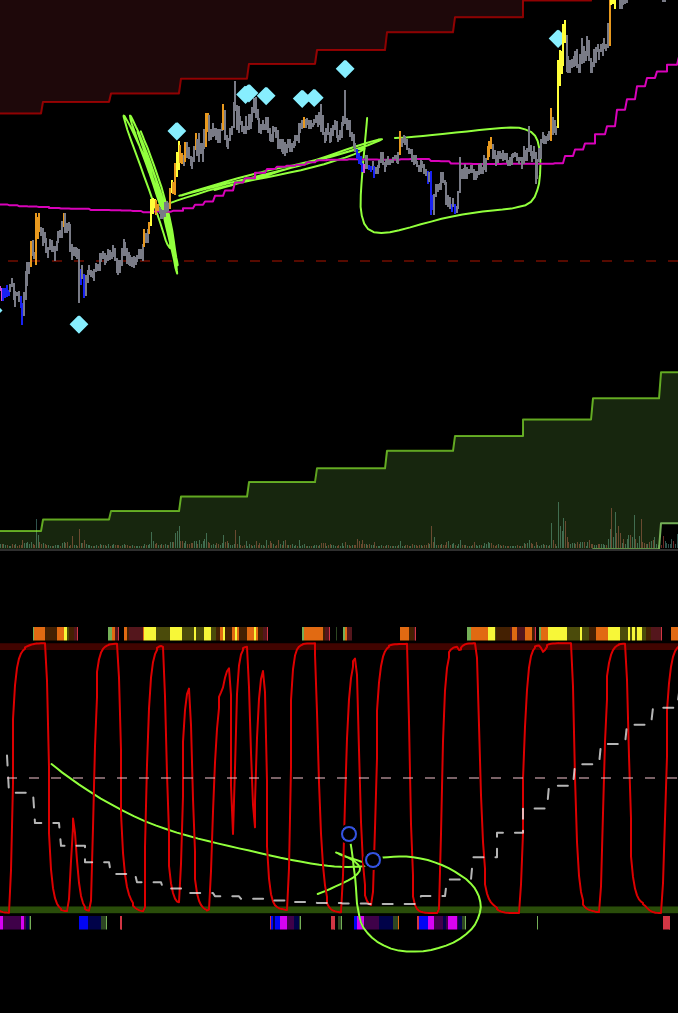
Task: Select the cyan diamond at far-right breakout
Action: tap(557, 39)
